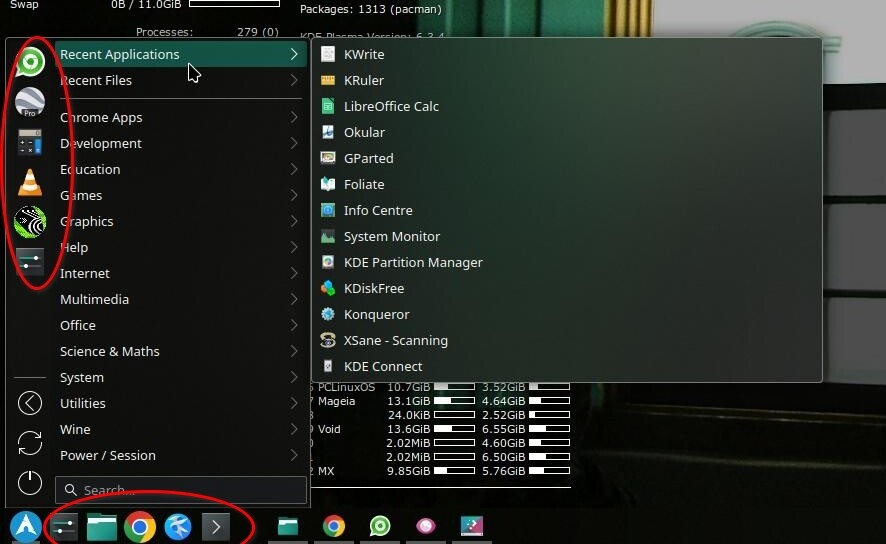Click the application menu Search field
886x544 pixels.
pyautogui.click(x=181, y=490)
